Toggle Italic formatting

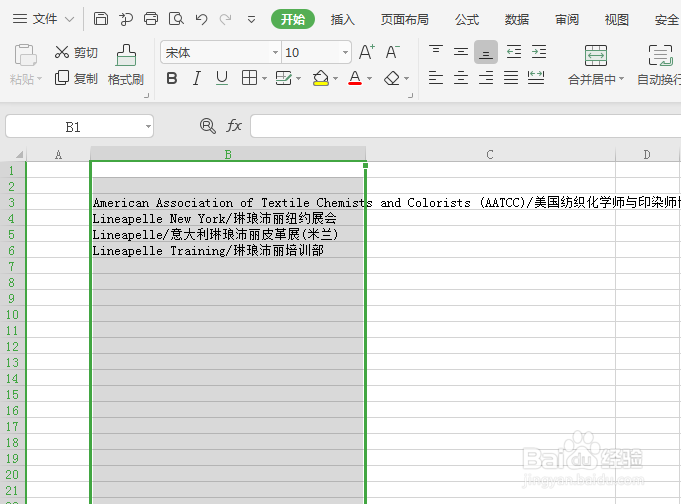pos(197,78)
